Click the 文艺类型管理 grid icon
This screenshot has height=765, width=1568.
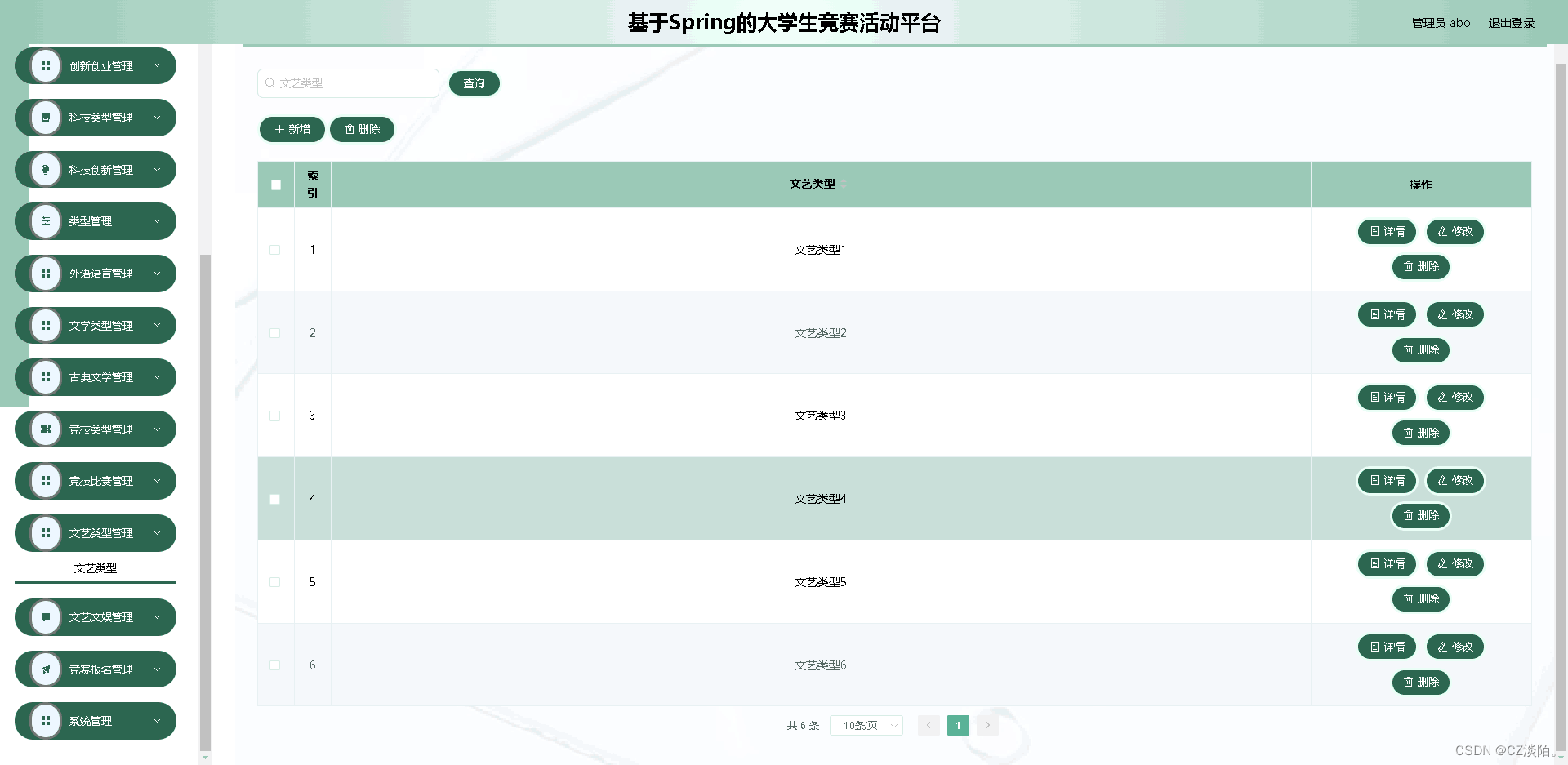tap(46, 533)
